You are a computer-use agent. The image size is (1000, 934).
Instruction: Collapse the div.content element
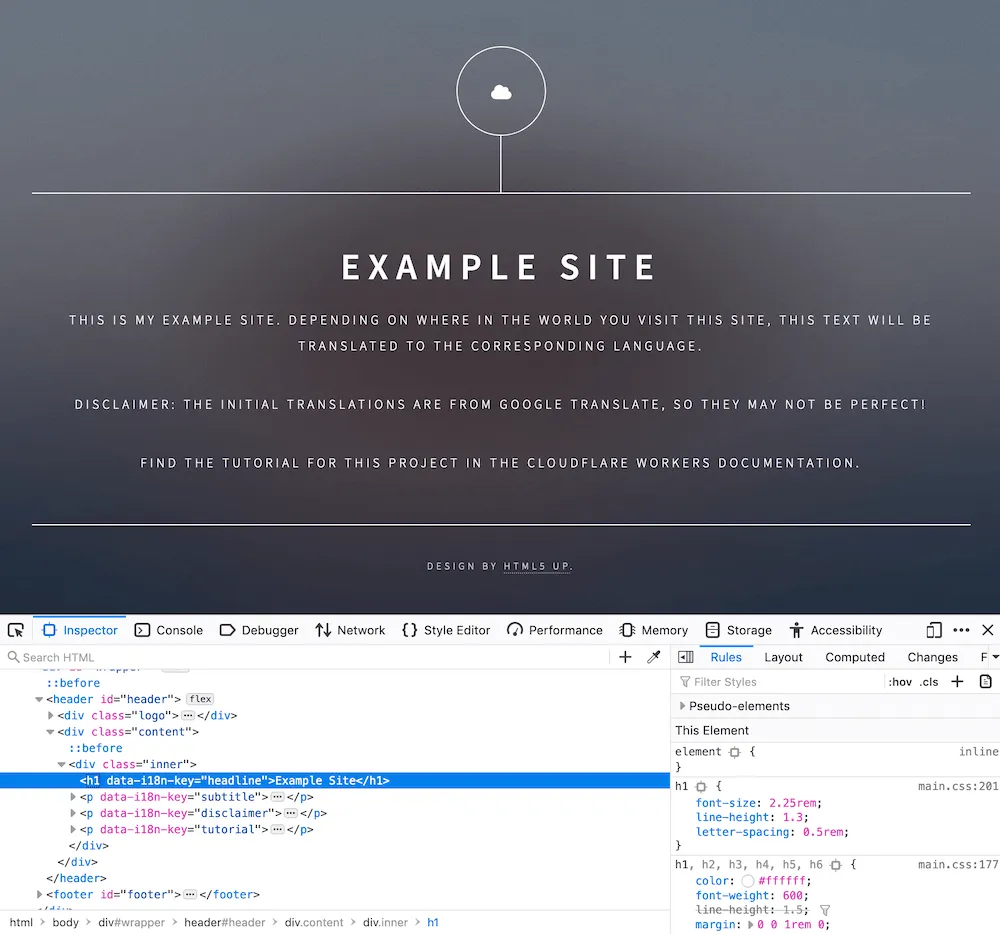[x=51, y=731]
